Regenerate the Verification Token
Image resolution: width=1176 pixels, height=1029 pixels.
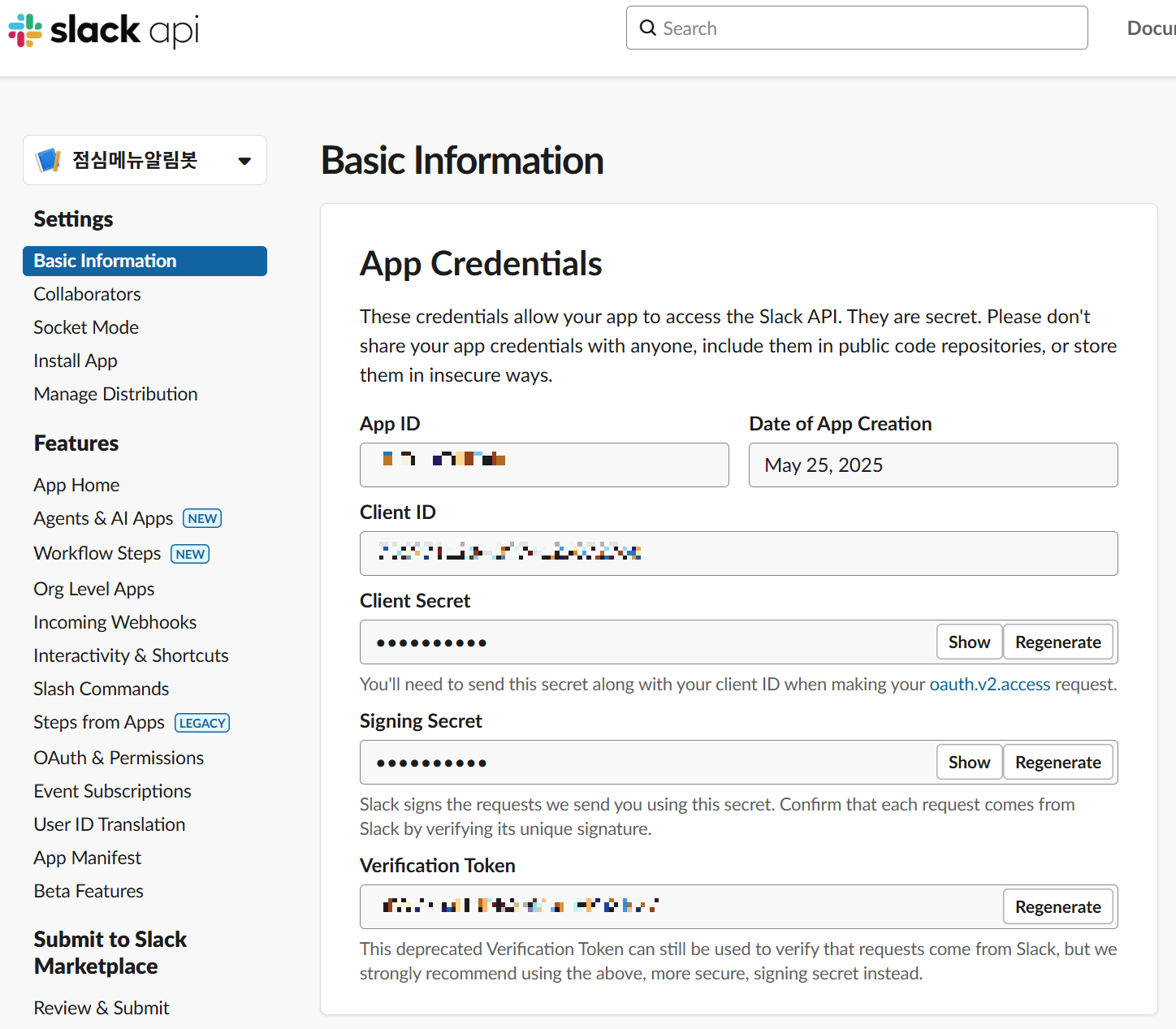[x=1058, y=907]
